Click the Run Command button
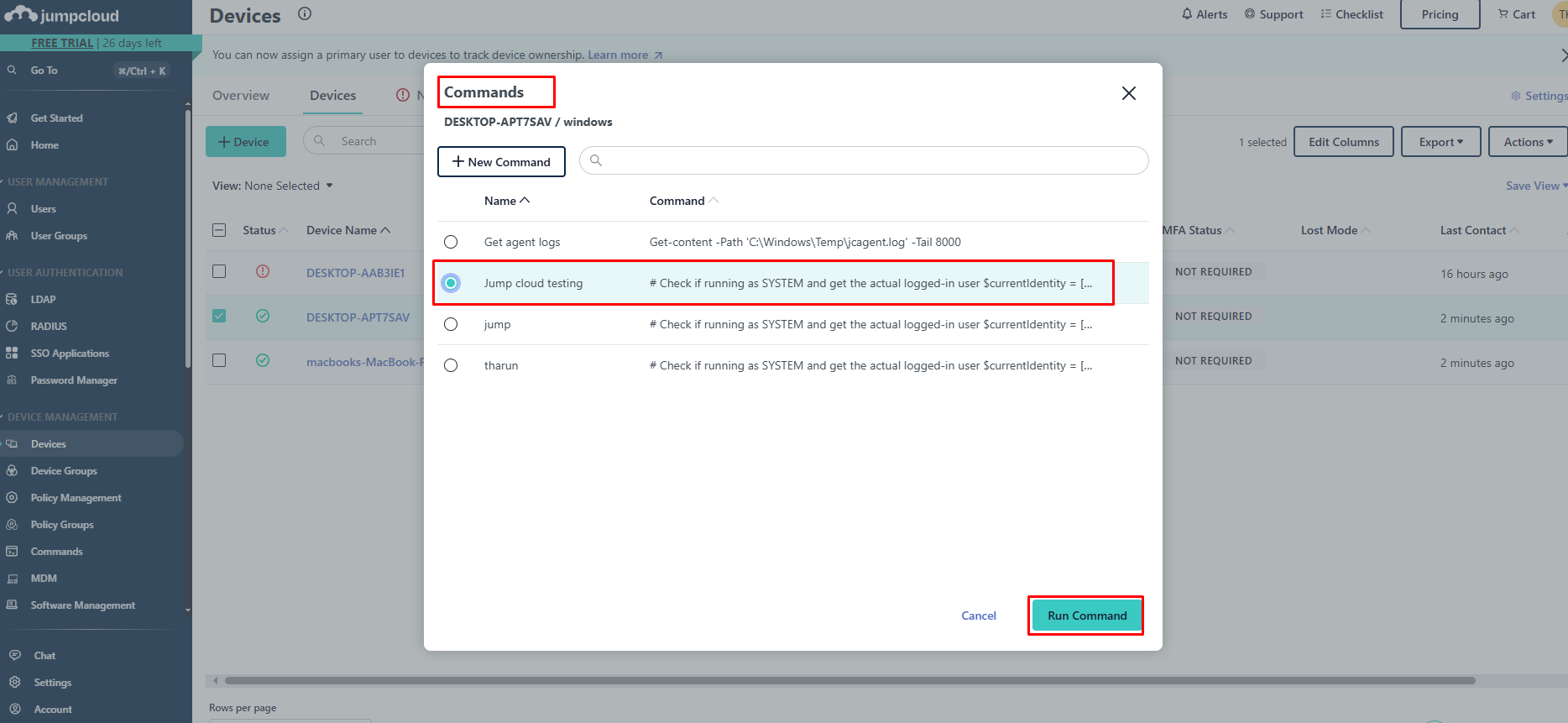 pos(1086,616)
